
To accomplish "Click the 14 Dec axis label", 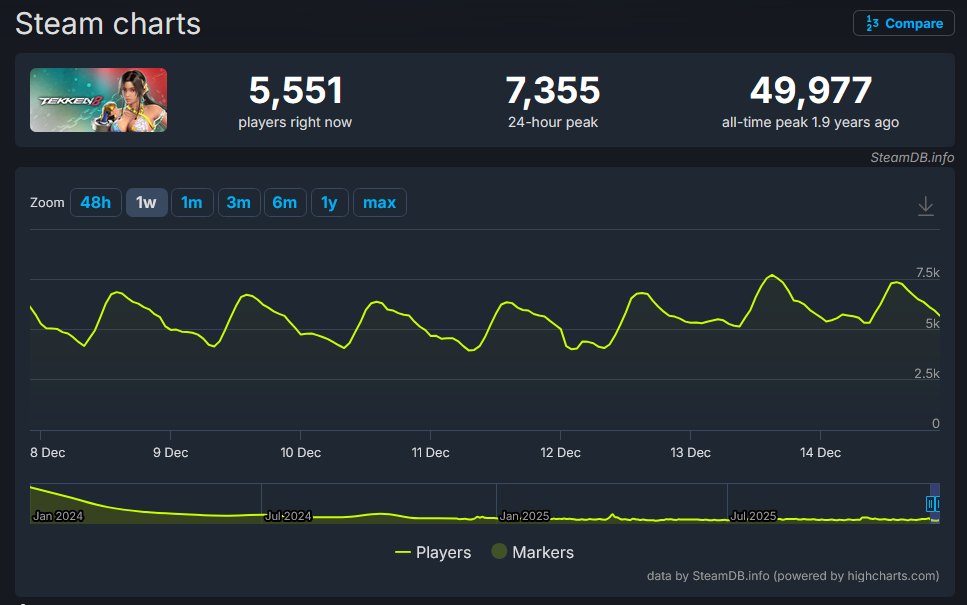I will coord(820,453).
